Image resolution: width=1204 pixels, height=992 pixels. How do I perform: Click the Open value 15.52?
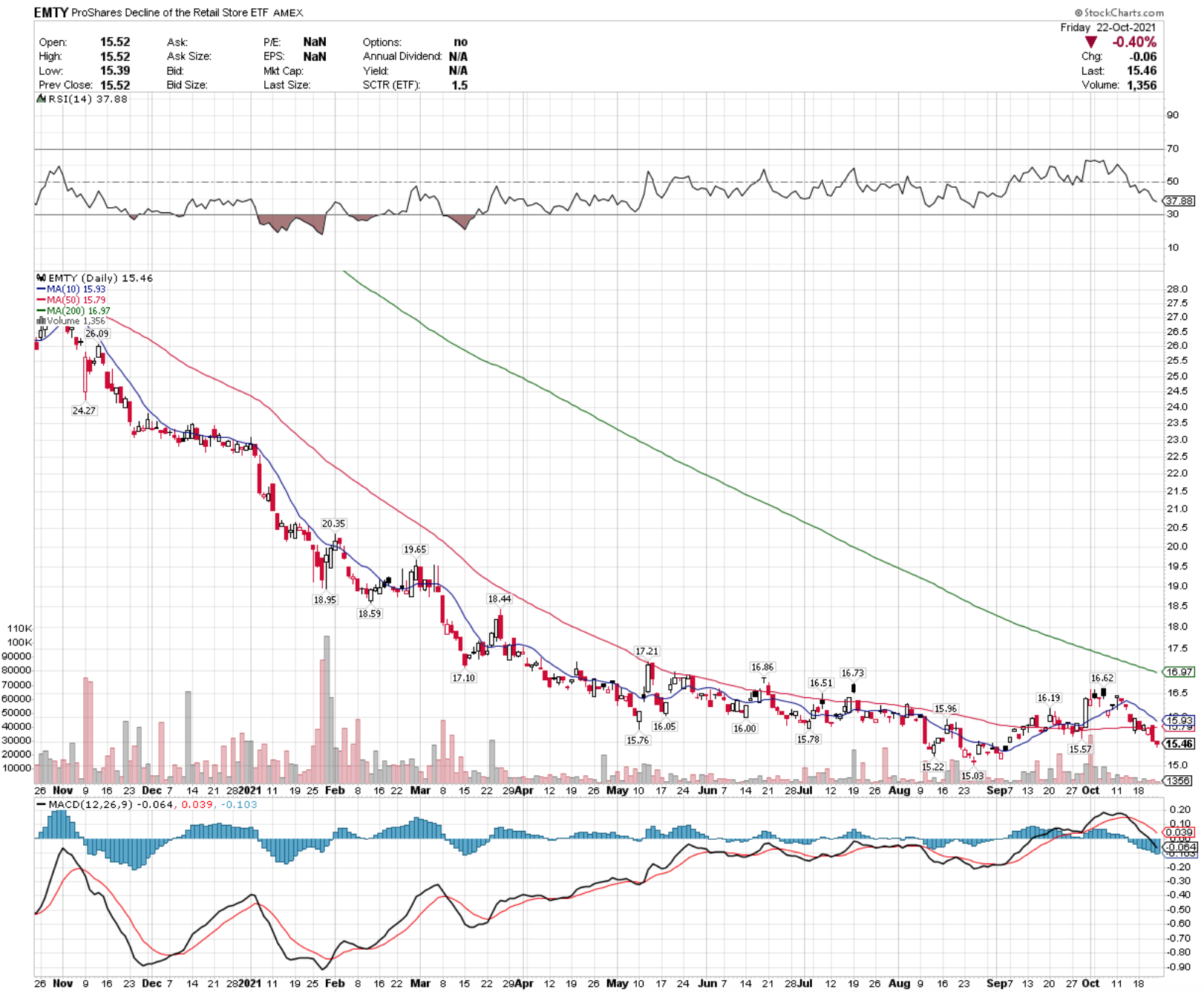point(115,42)
